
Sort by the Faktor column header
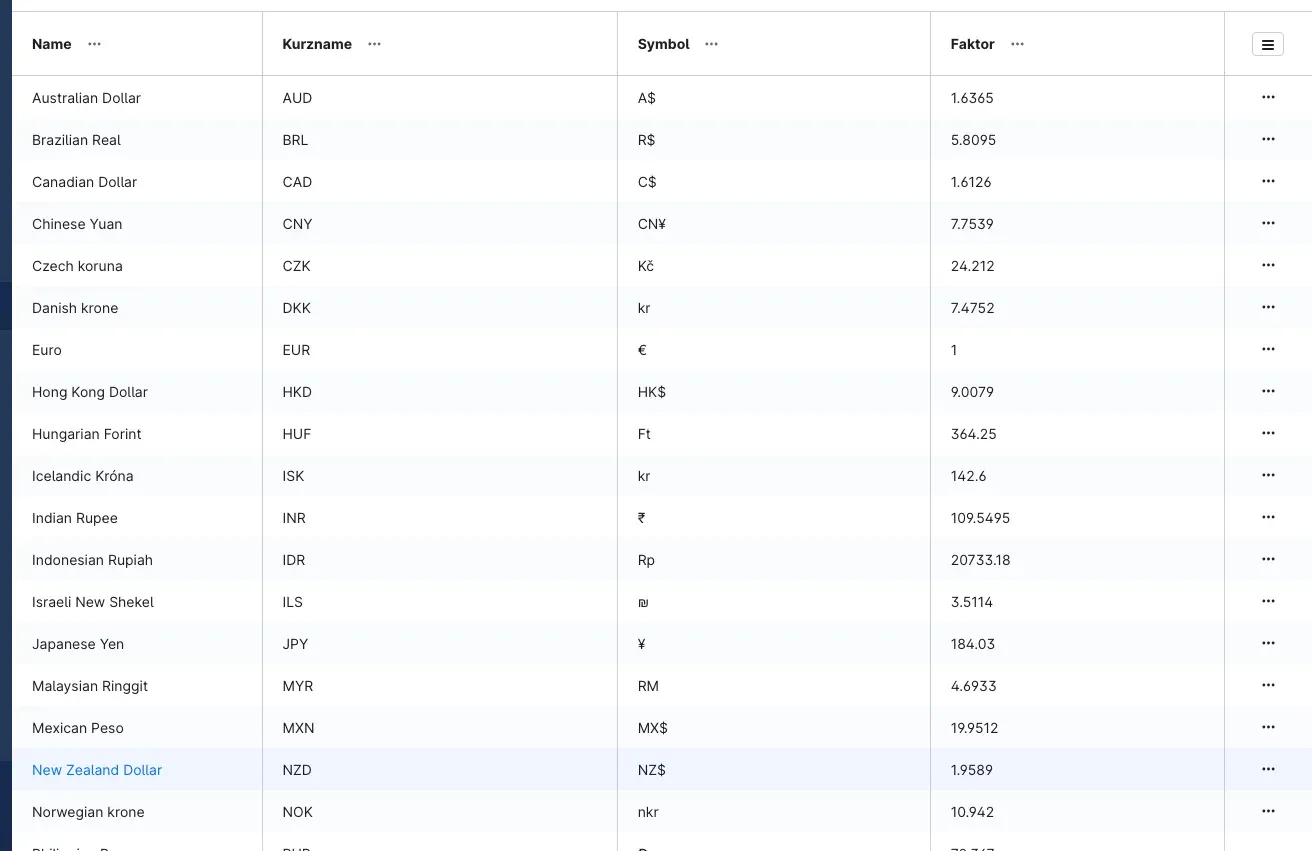click(972, 44)
